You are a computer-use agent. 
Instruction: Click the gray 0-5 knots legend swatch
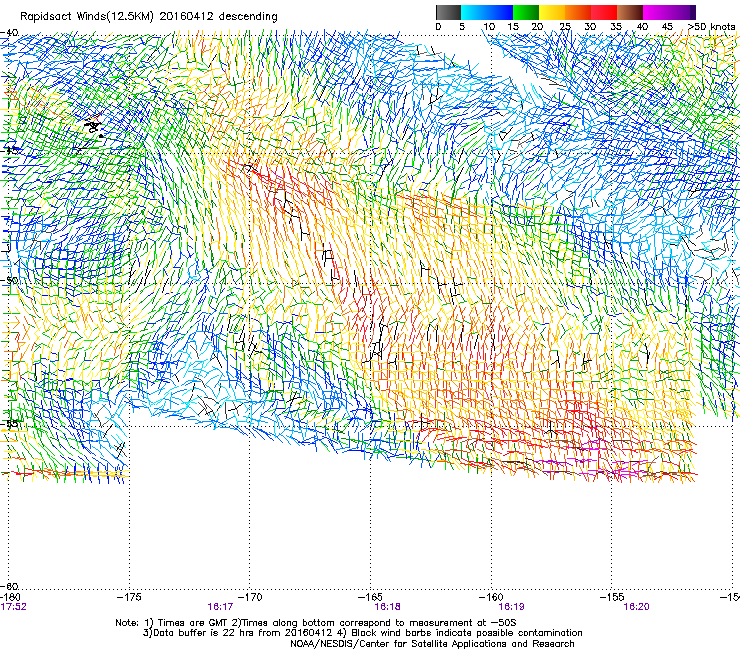(448, 12)
